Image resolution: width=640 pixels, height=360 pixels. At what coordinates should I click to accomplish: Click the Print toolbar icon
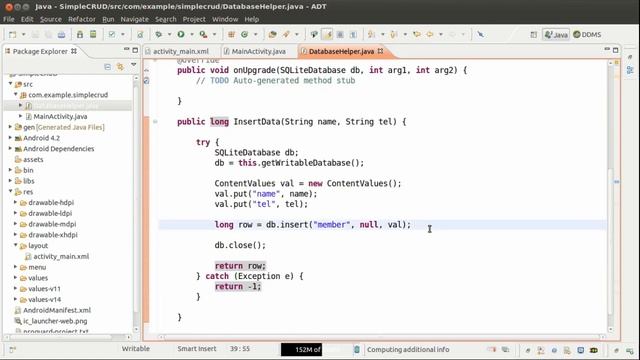61,35
